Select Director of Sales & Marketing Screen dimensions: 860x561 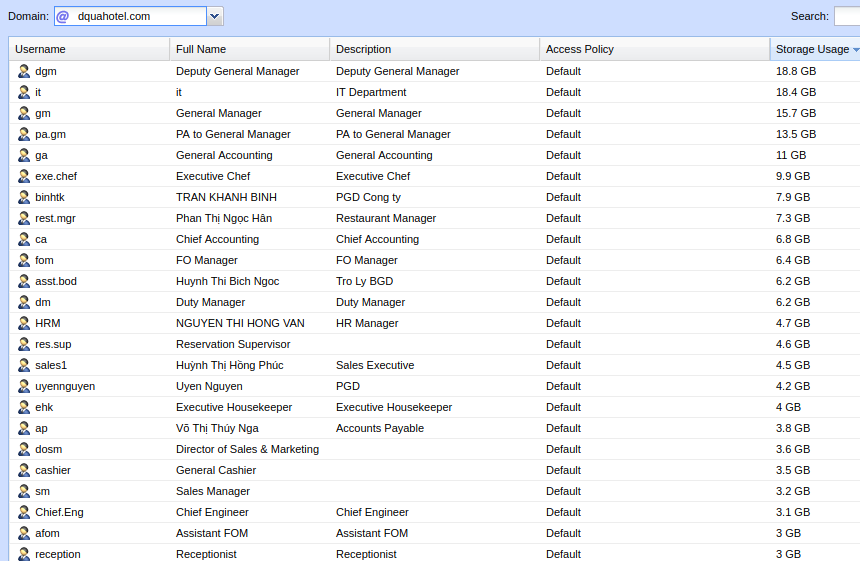(x=247, y=449)
